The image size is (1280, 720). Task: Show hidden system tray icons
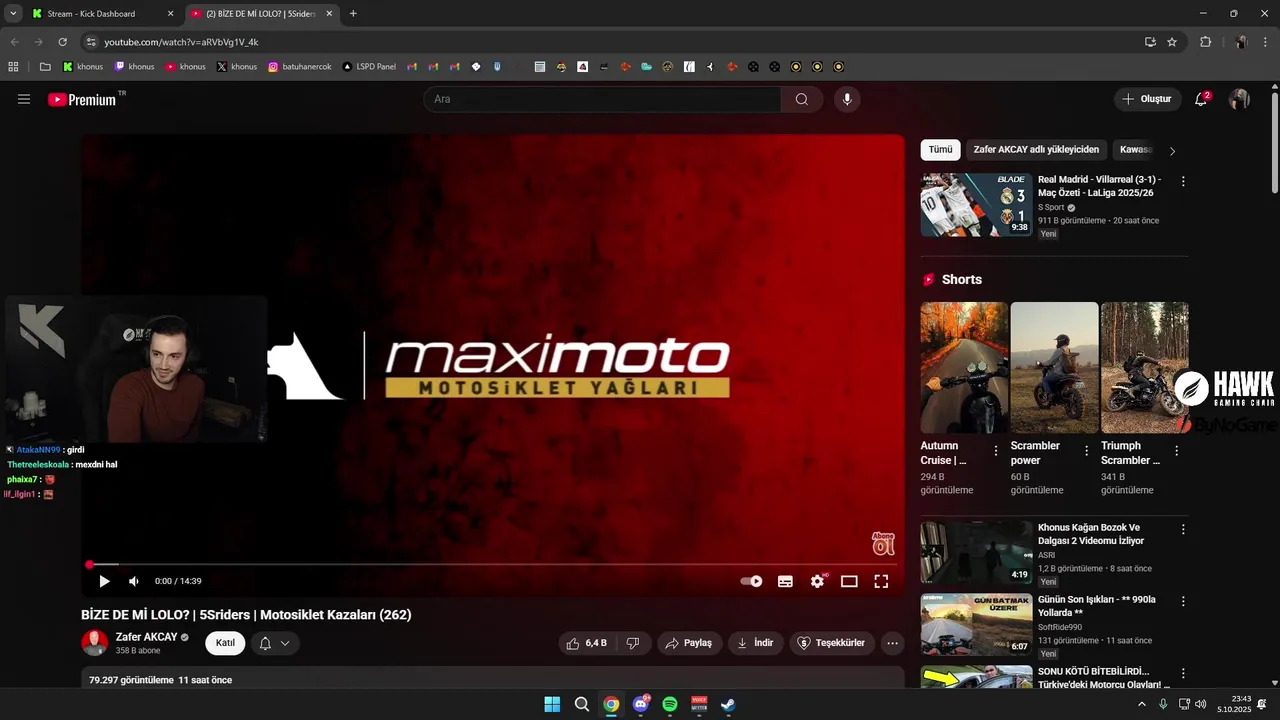pyautogui.click(x=1142, y=704)
